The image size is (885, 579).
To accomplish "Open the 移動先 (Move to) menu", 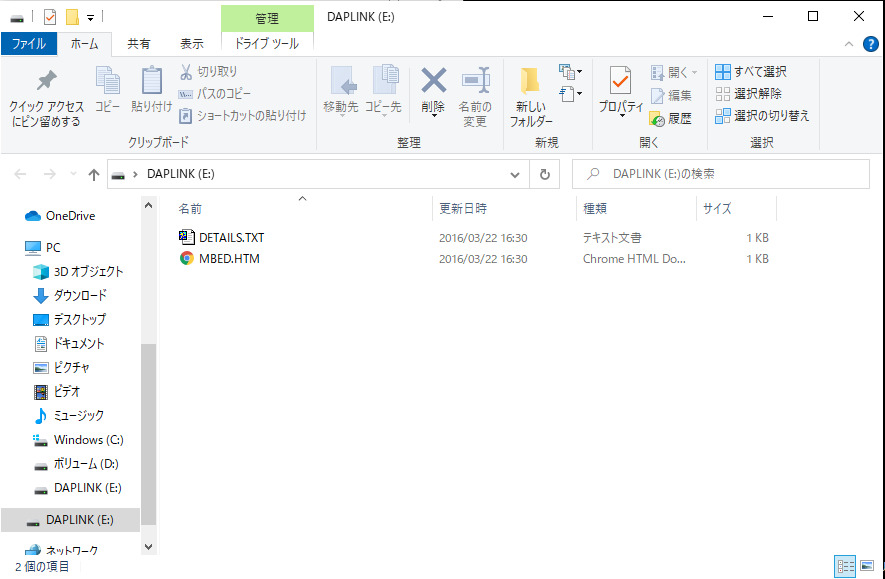I will 341,91.
